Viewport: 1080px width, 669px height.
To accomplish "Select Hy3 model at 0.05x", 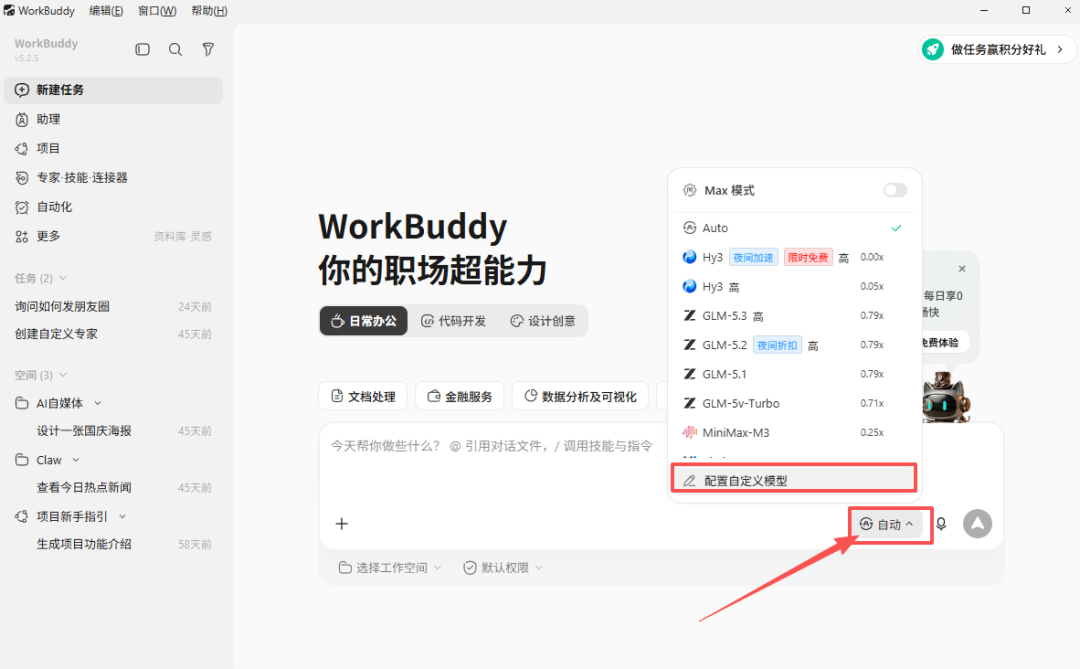I will pyautogui.click(x=795, y=287).
